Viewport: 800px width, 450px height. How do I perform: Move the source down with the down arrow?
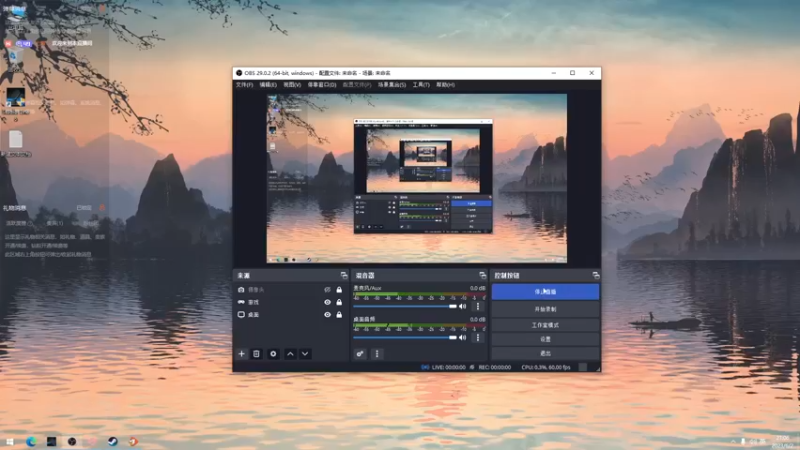coord(305,354)
